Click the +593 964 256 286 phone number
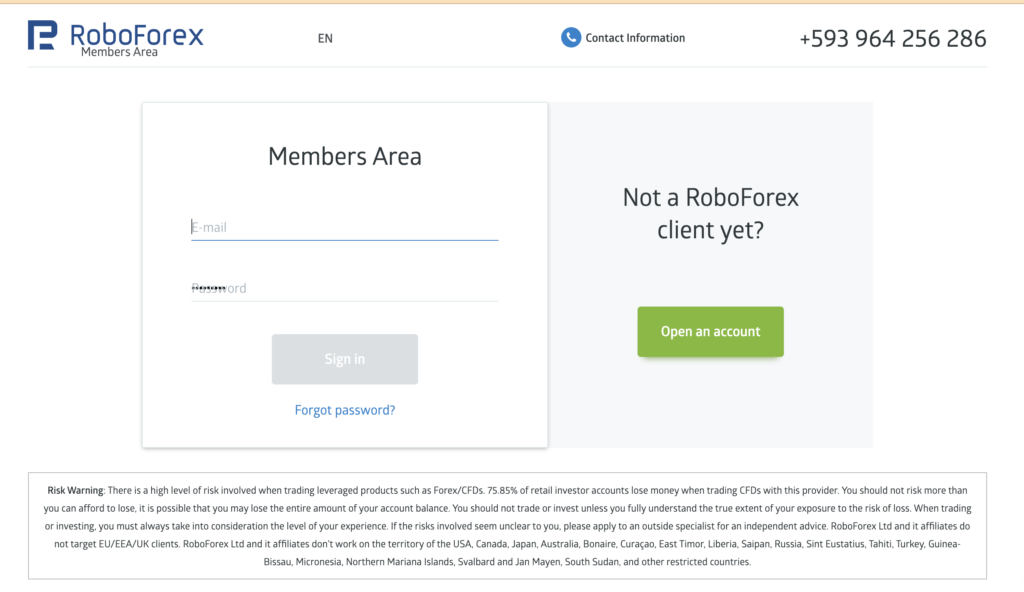The image size is (1024, 592). click(893, 39)
